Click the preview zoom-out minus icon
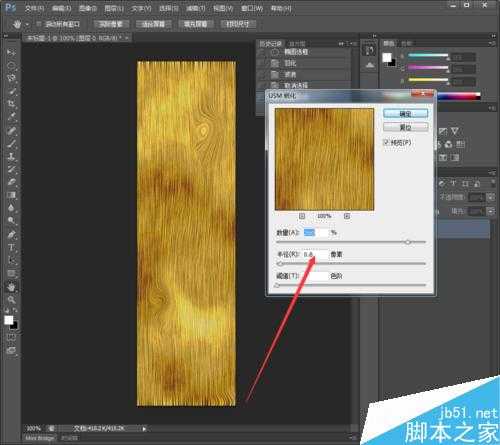The image size is (500, 445). click(x=302, y=216)
